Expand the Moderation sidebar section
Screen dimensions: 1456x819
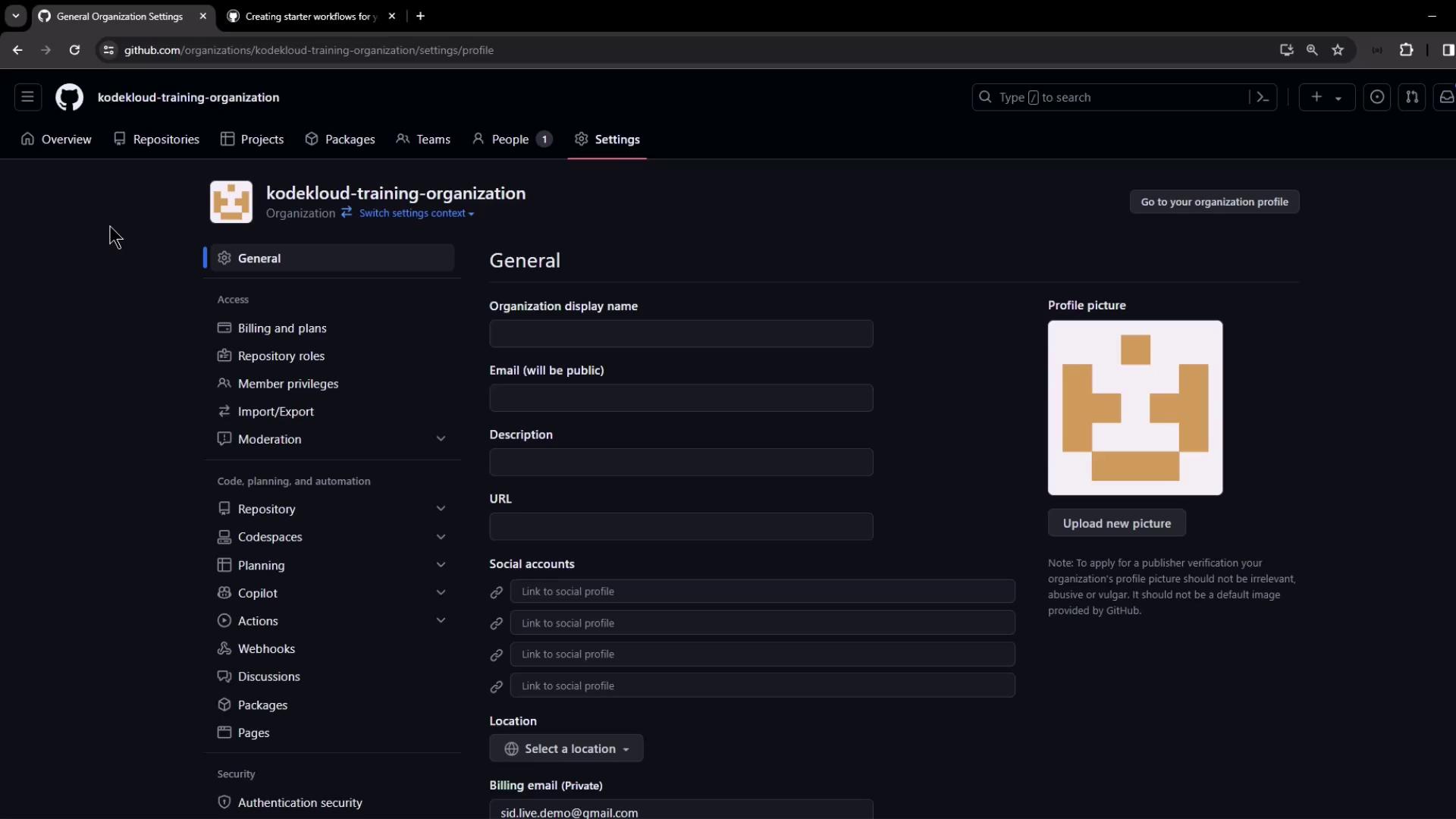[x=441, y=439]
